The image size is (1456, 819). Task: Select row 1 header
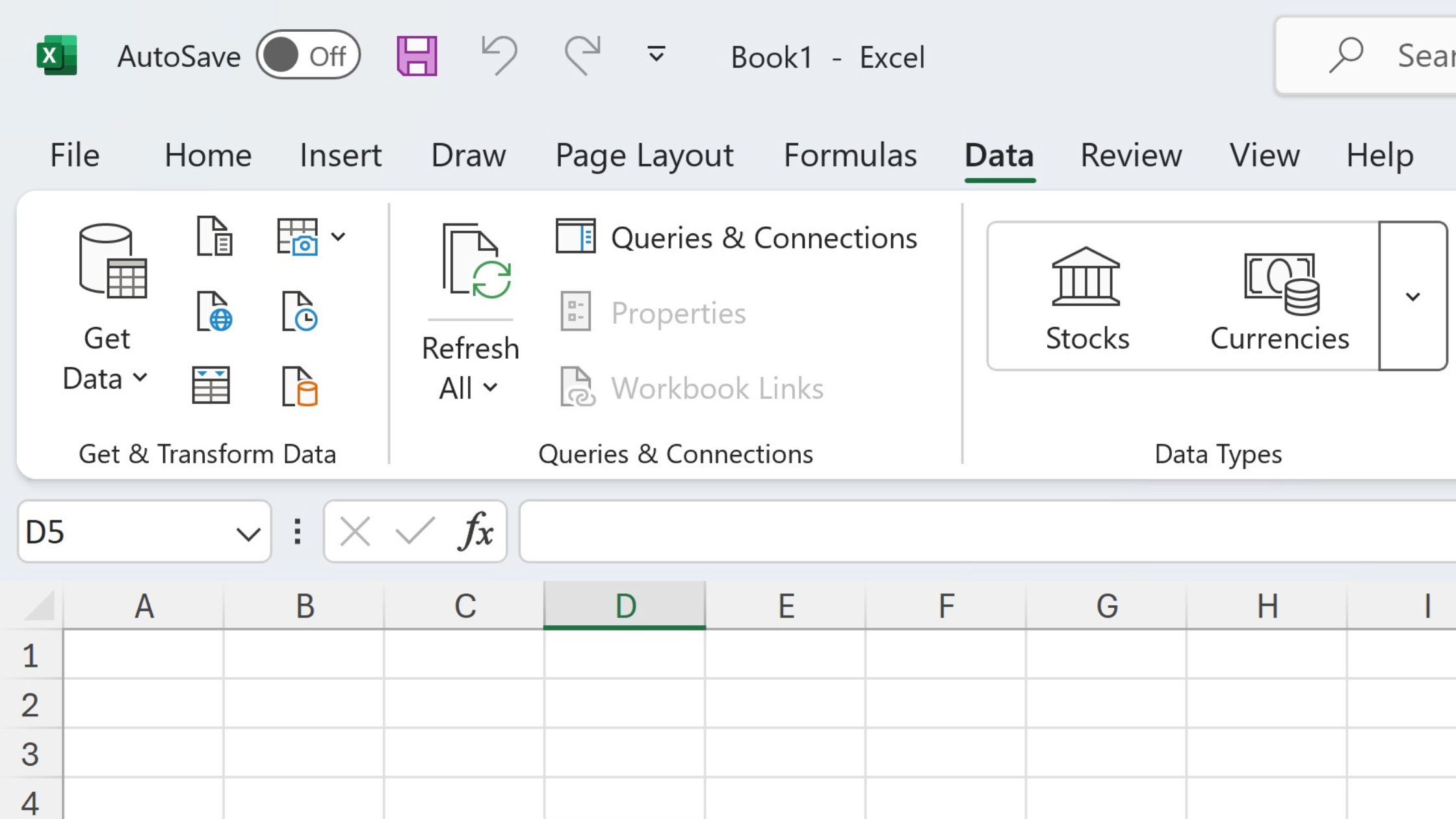point(31,655)
